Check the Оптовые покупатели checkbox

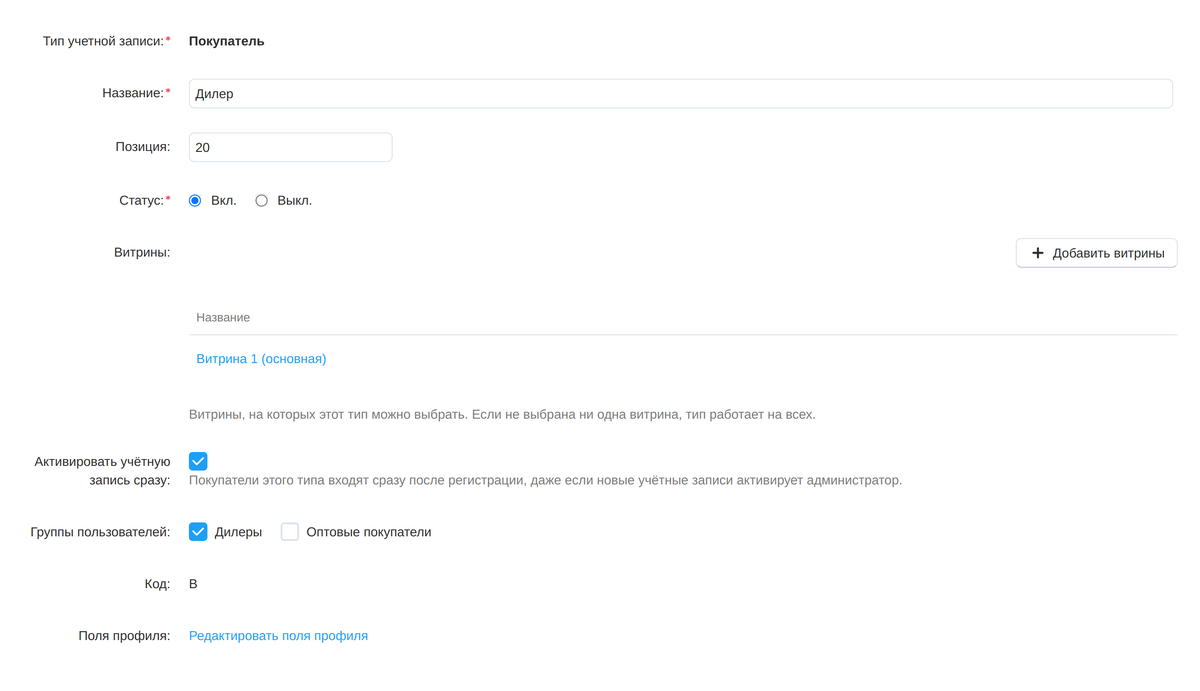click(x=290, y=532)
